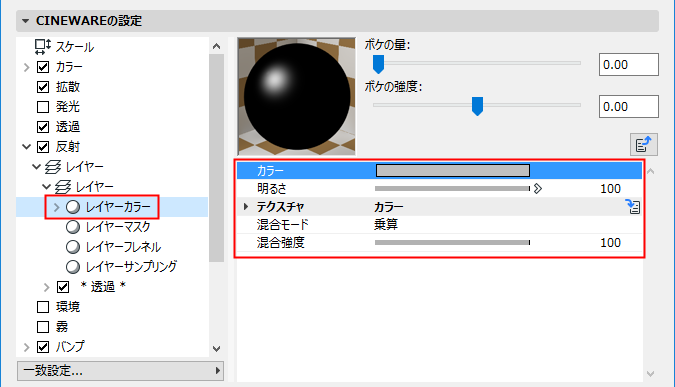Image resolution: width=675 pixels, height=387 pixels.
Task: Expand the レイヤーカラー tree node
Action: [x=56, y=207]
